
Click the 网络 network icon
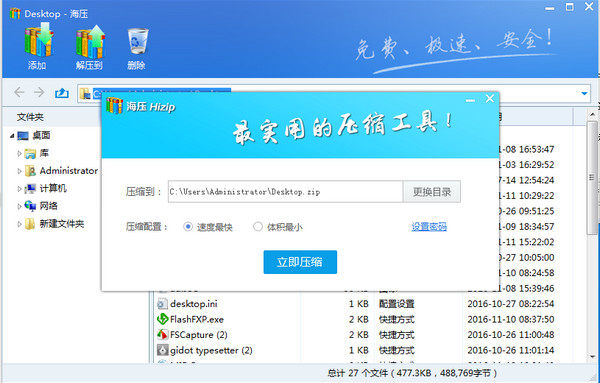pos(30,206)
